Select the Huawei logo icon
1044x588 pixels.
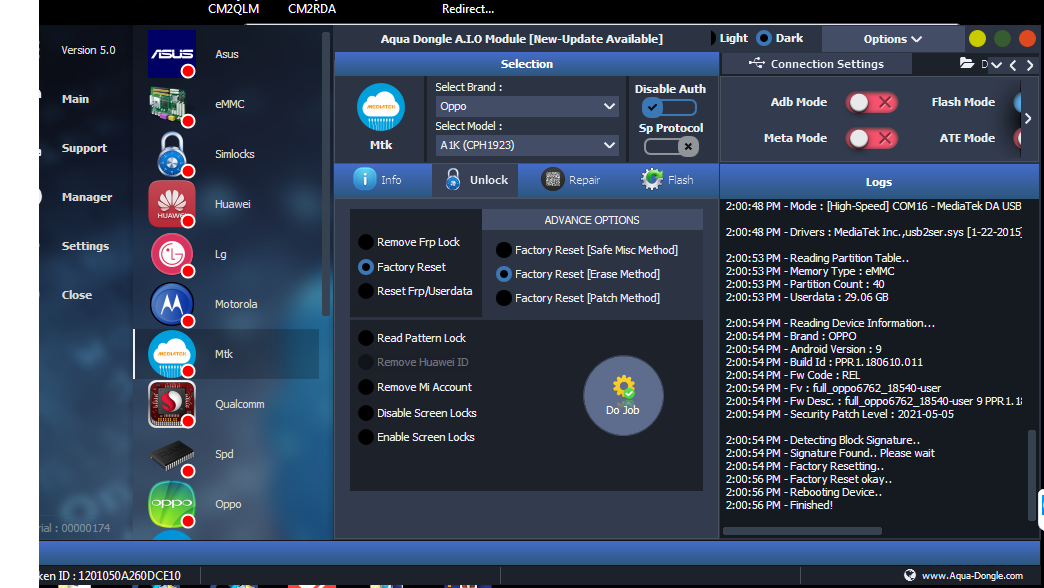coord(172,204)
